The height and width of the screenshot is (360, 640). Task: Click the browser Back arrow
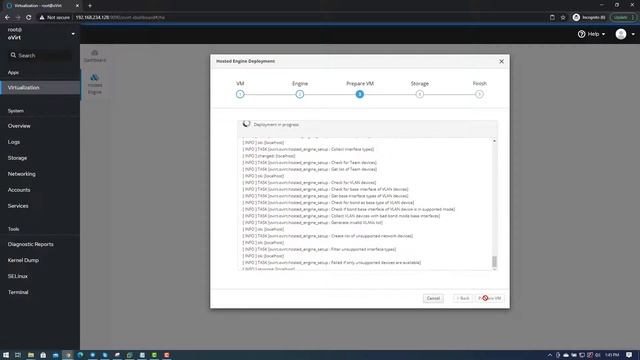(x=7, y=18)
